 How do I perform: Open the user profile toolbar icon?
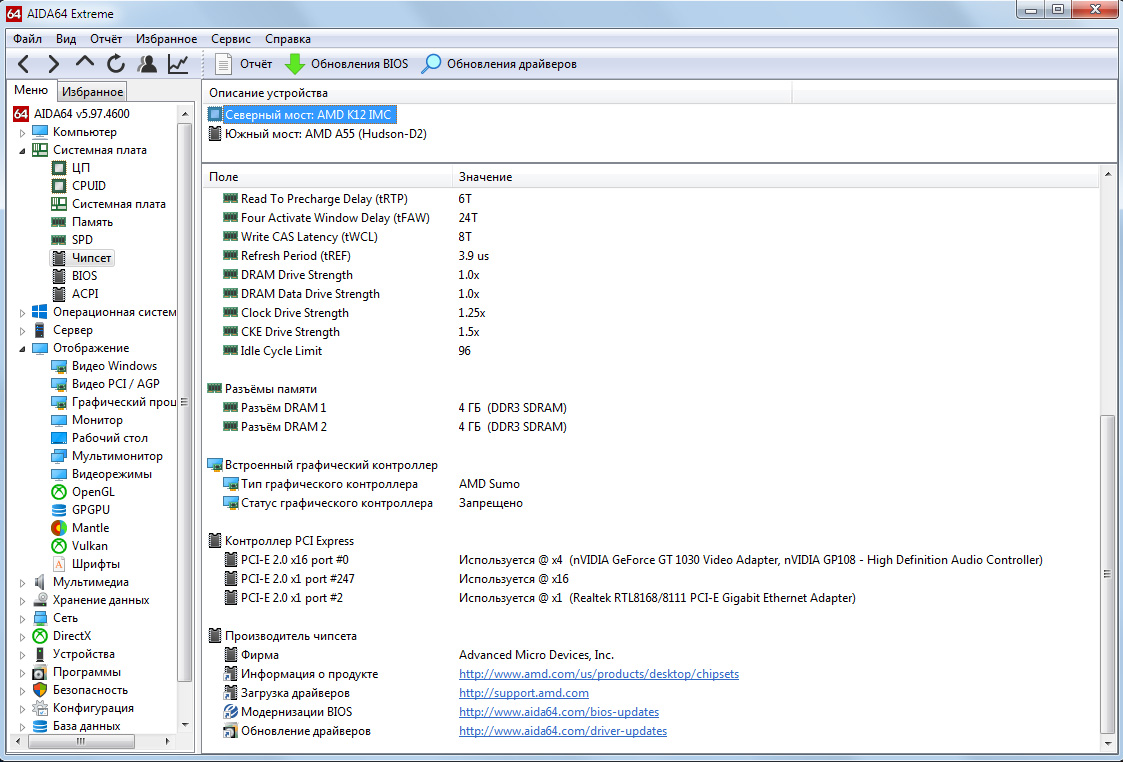coord(148,64)
